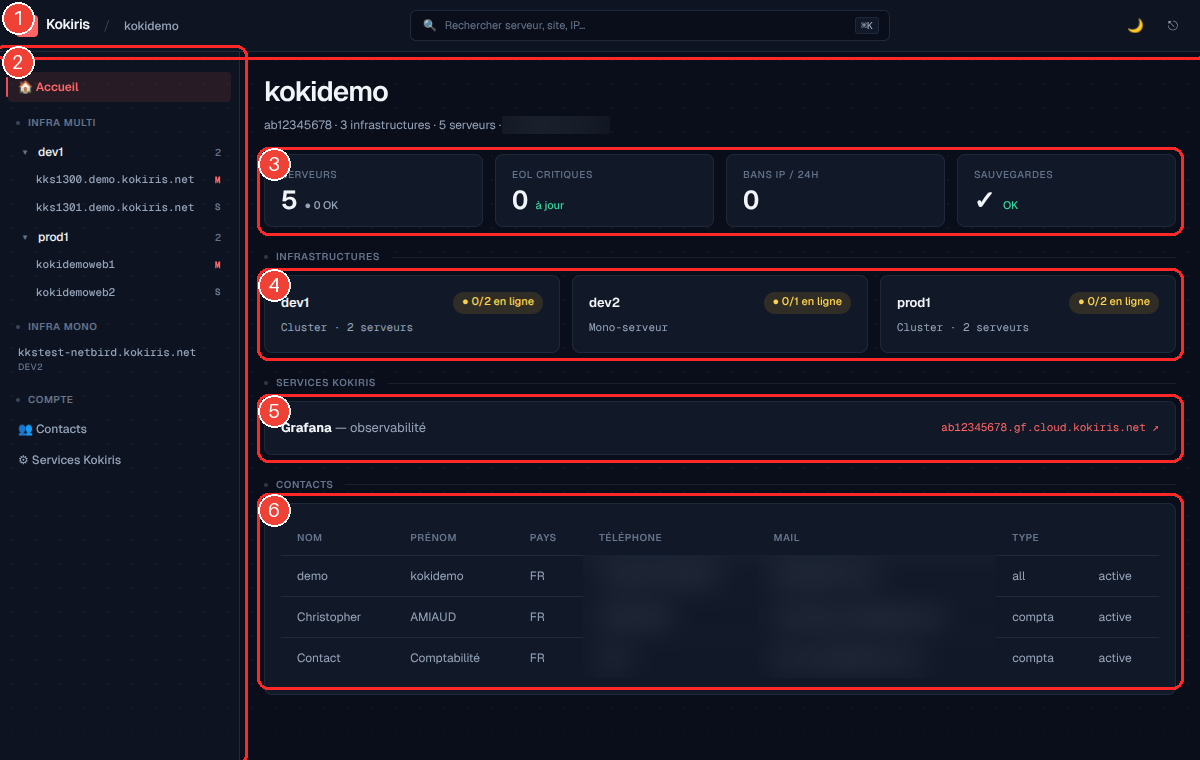Select prod1 group in the sidebar

[52, 237]
